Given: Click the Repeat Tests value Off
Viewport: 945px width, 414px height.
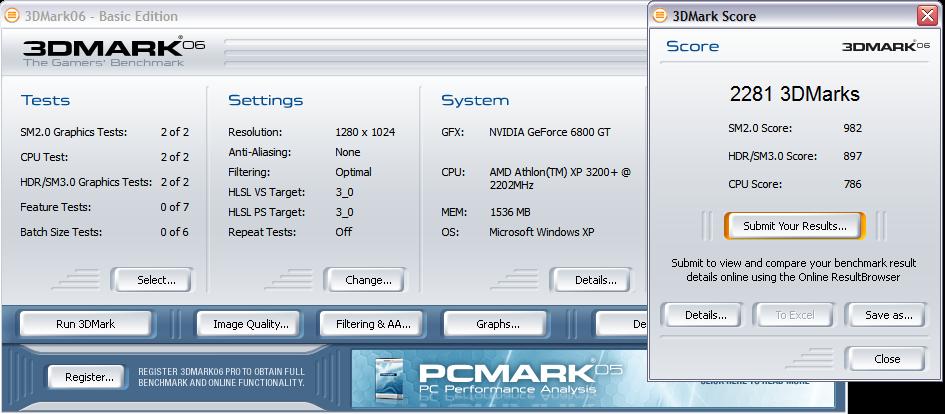Looking at the screenshot, I should tap(344, 232).
